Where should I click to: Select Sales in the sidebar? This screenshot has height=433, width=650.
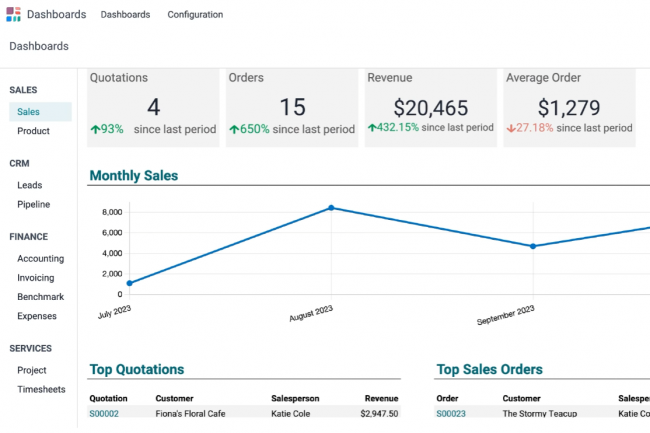coord(29,112)
